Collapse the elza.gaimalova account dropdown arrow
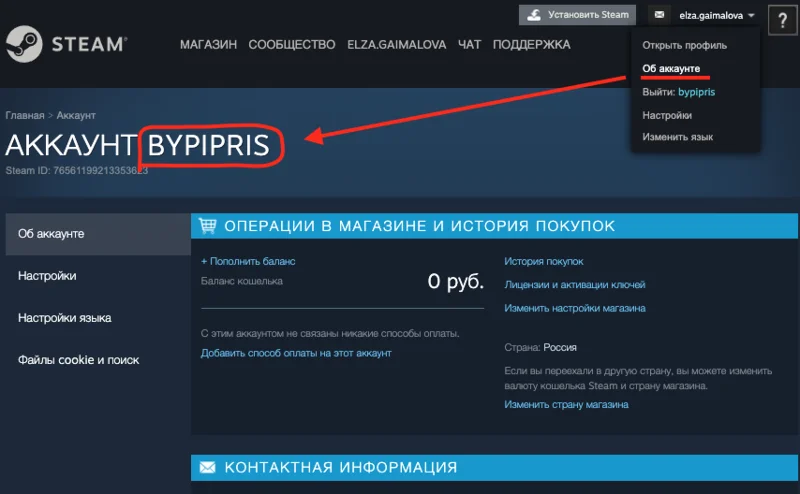 point(751,15)
